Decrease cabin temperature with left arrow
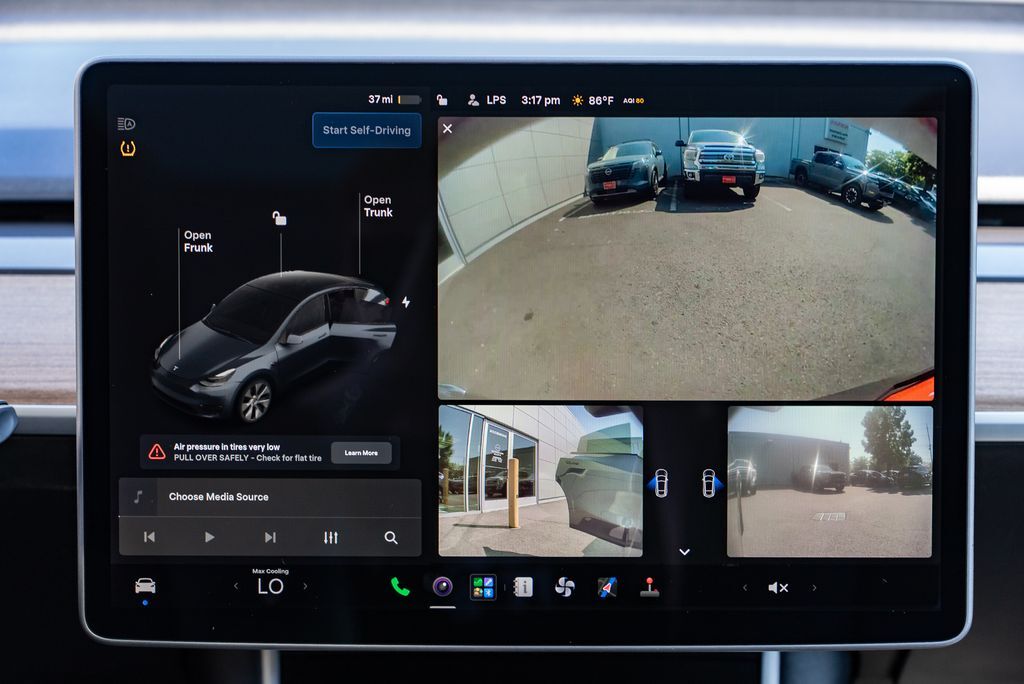Image resolution: width=1024 pixels, height=684 pixels. pos(236,586)
